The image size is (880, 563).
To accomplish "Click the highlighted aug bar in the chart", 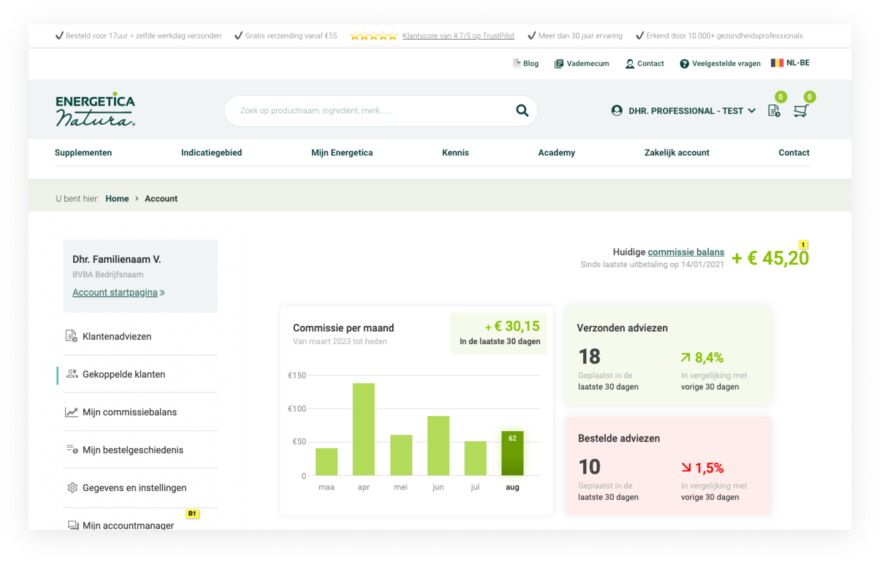I will click(512, 453).
